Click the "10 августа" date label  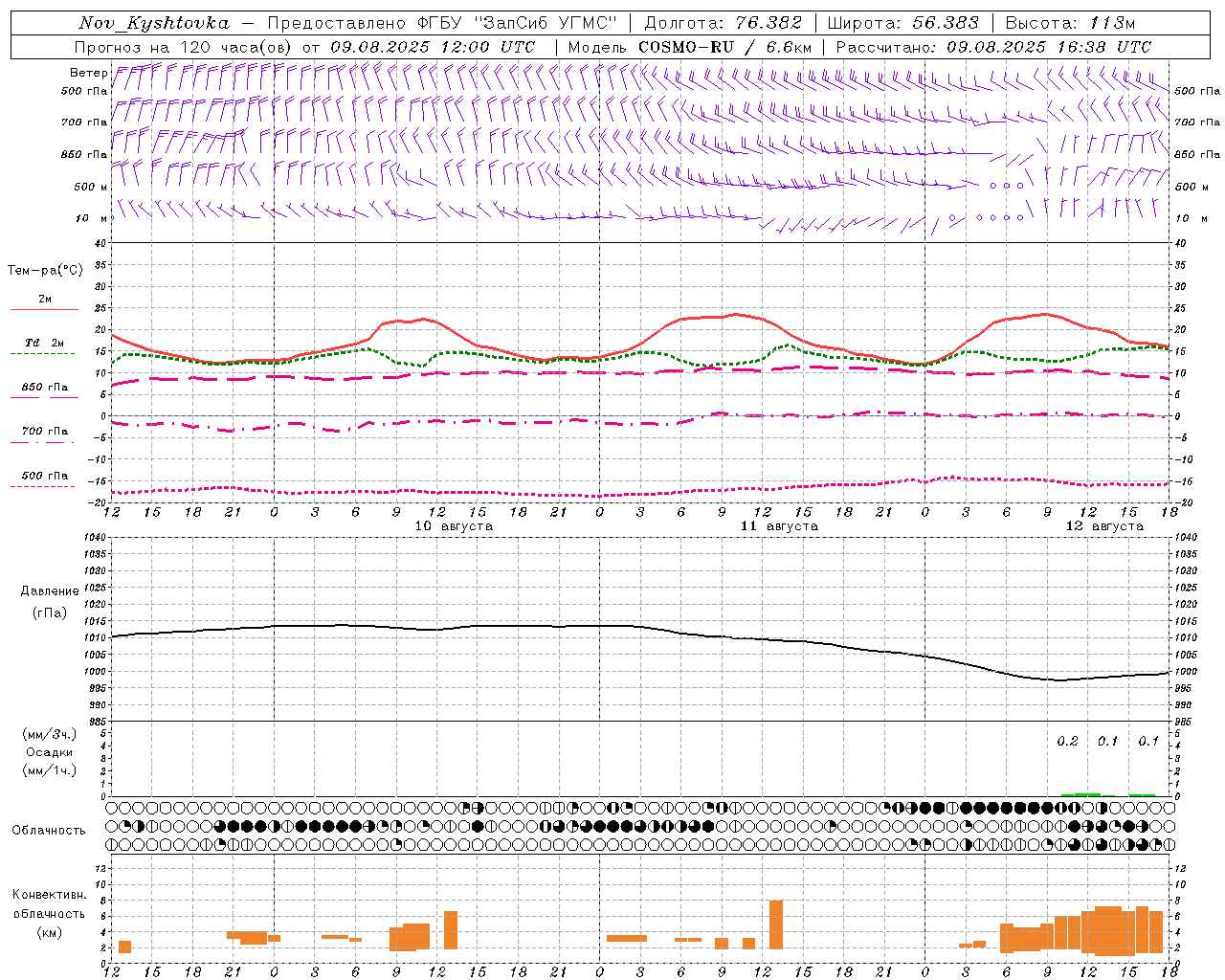pyautogui.click(x=454, y=526)
